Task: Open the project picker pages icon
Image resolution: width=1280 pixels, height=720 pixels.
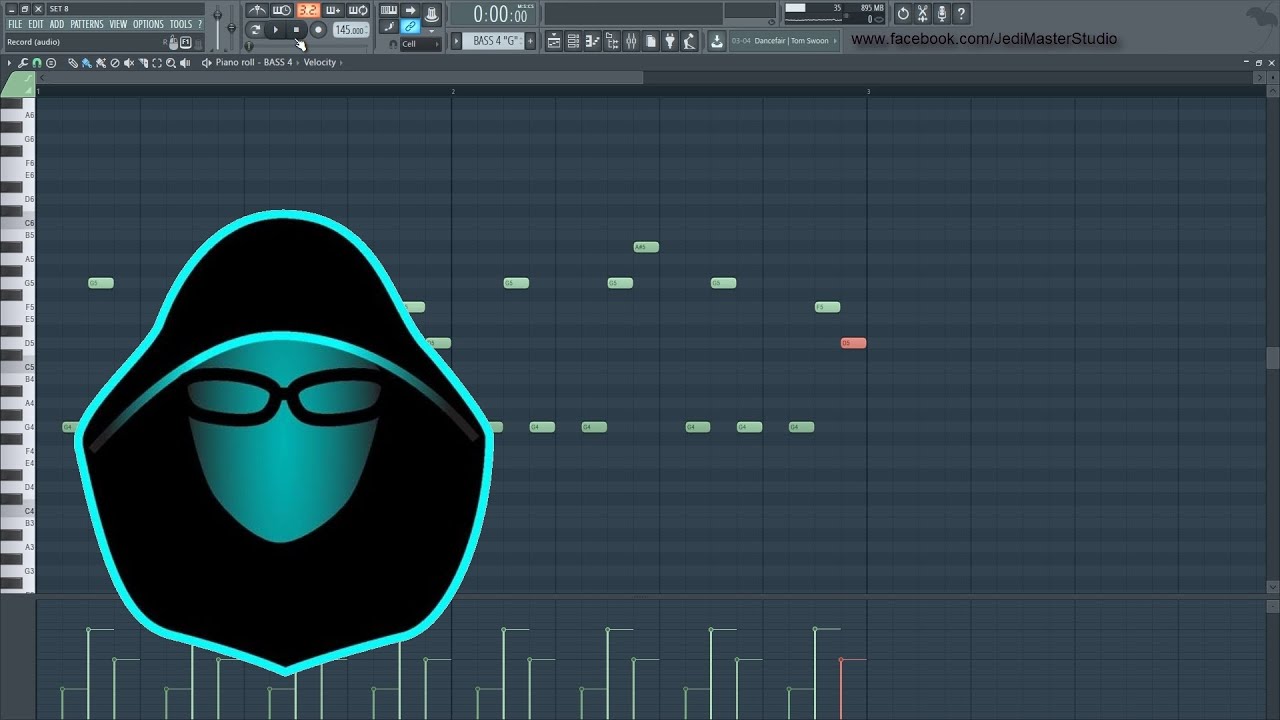Action: click(651, 41)
